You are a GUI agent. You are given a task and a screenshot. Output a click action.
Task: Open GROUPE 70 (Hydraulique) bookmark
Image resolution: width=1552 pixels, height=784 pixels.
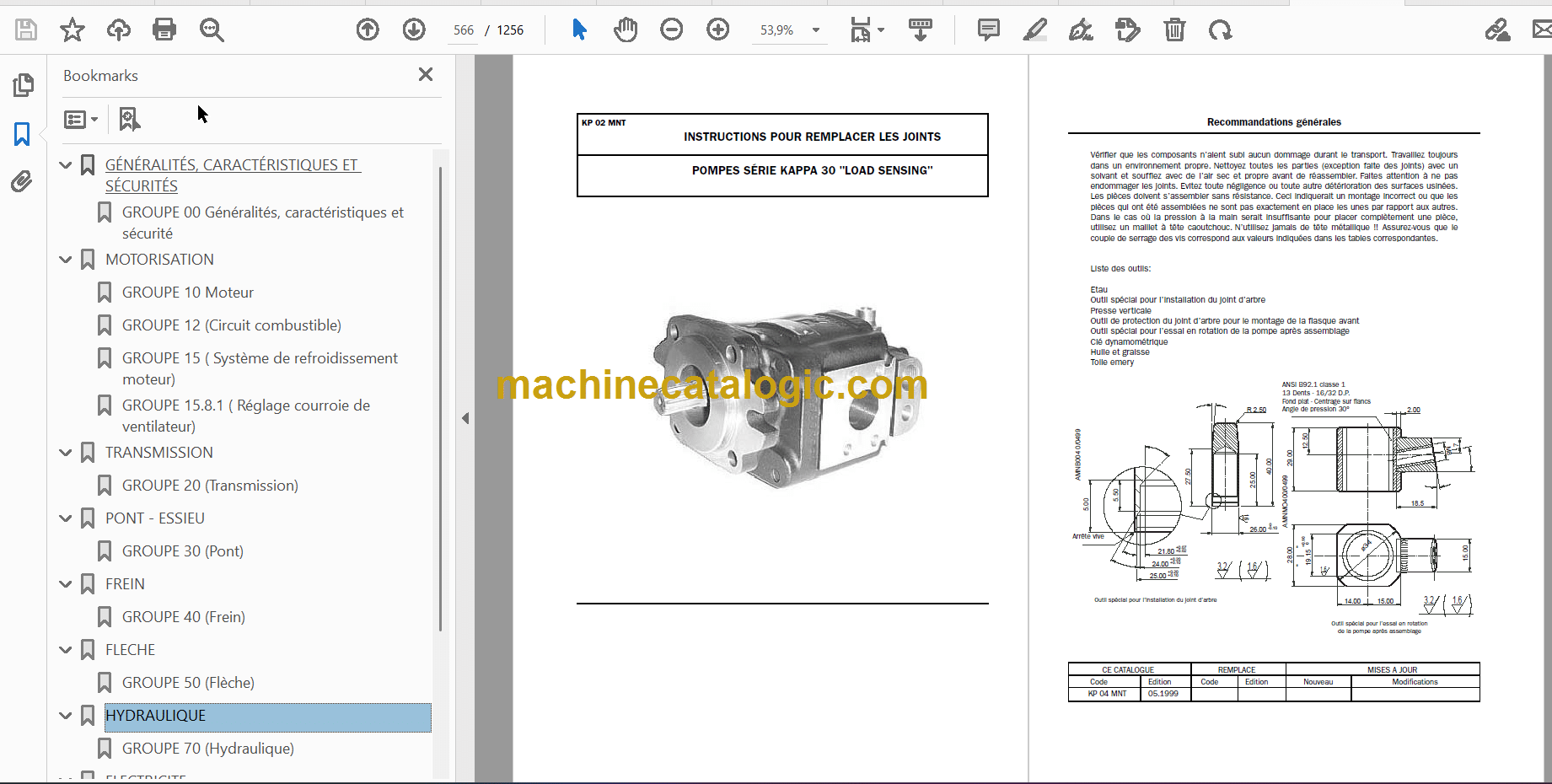coord(207,749)
